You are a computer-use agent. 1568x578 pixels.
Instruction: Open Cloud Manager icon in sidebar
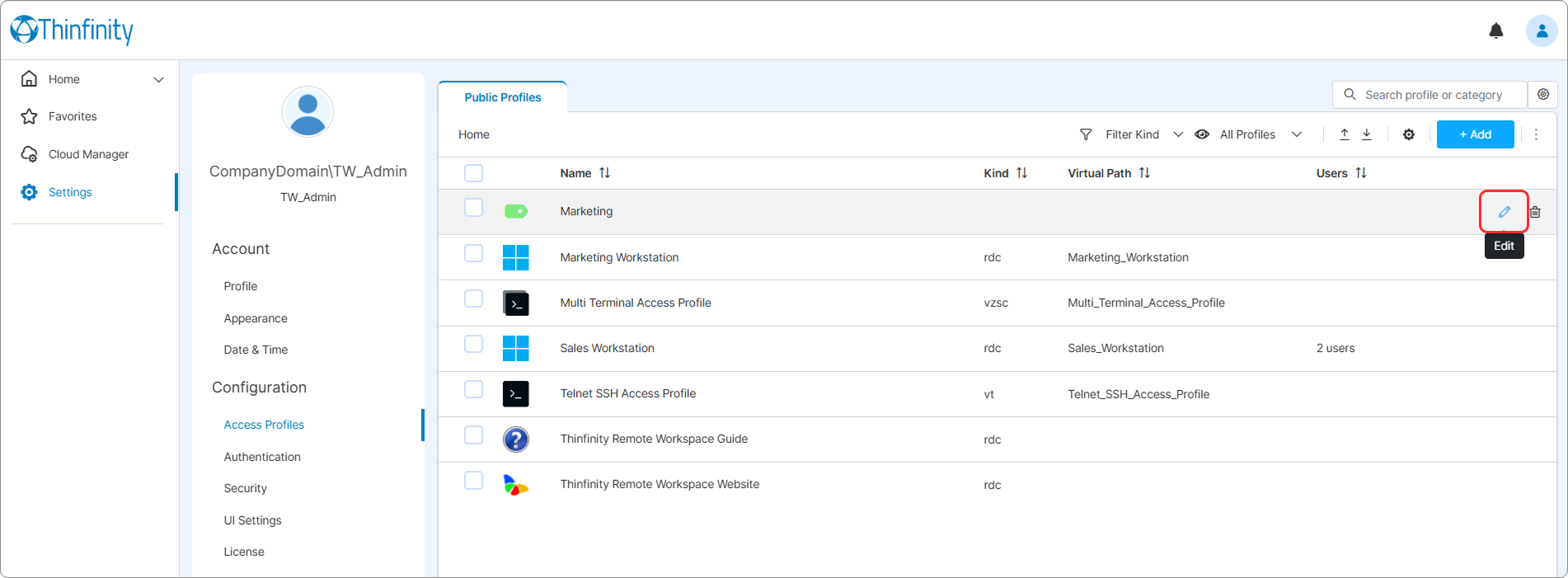point(29,154)
